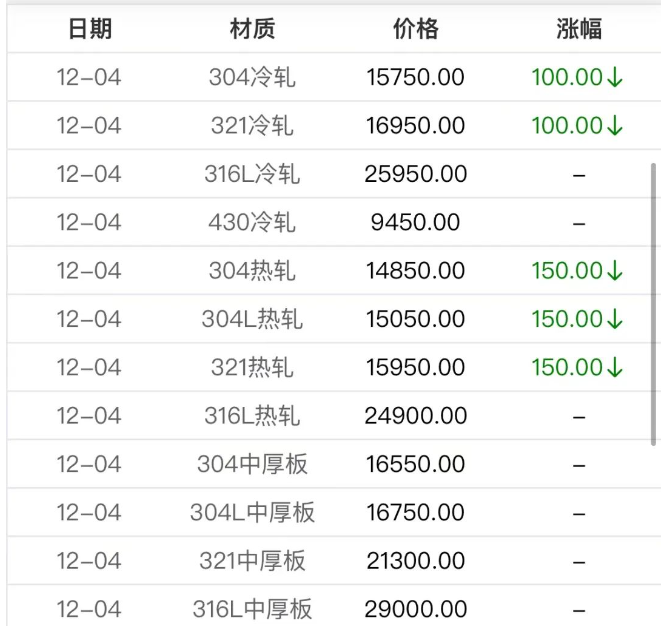Click the 价格 column header

click(415, 29)
